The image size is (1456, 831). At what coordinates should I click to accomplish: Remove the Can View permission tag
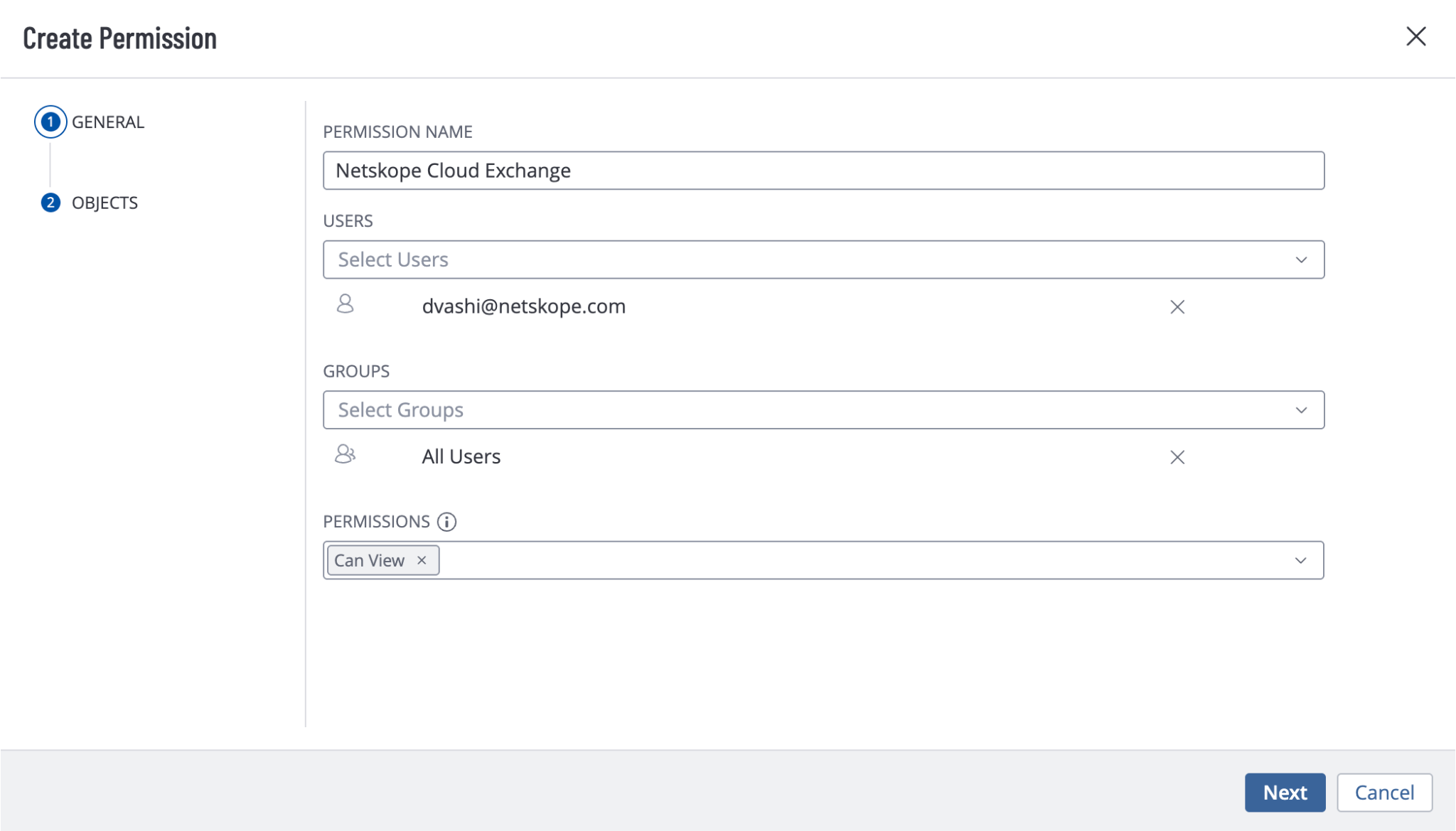(422, 560)
